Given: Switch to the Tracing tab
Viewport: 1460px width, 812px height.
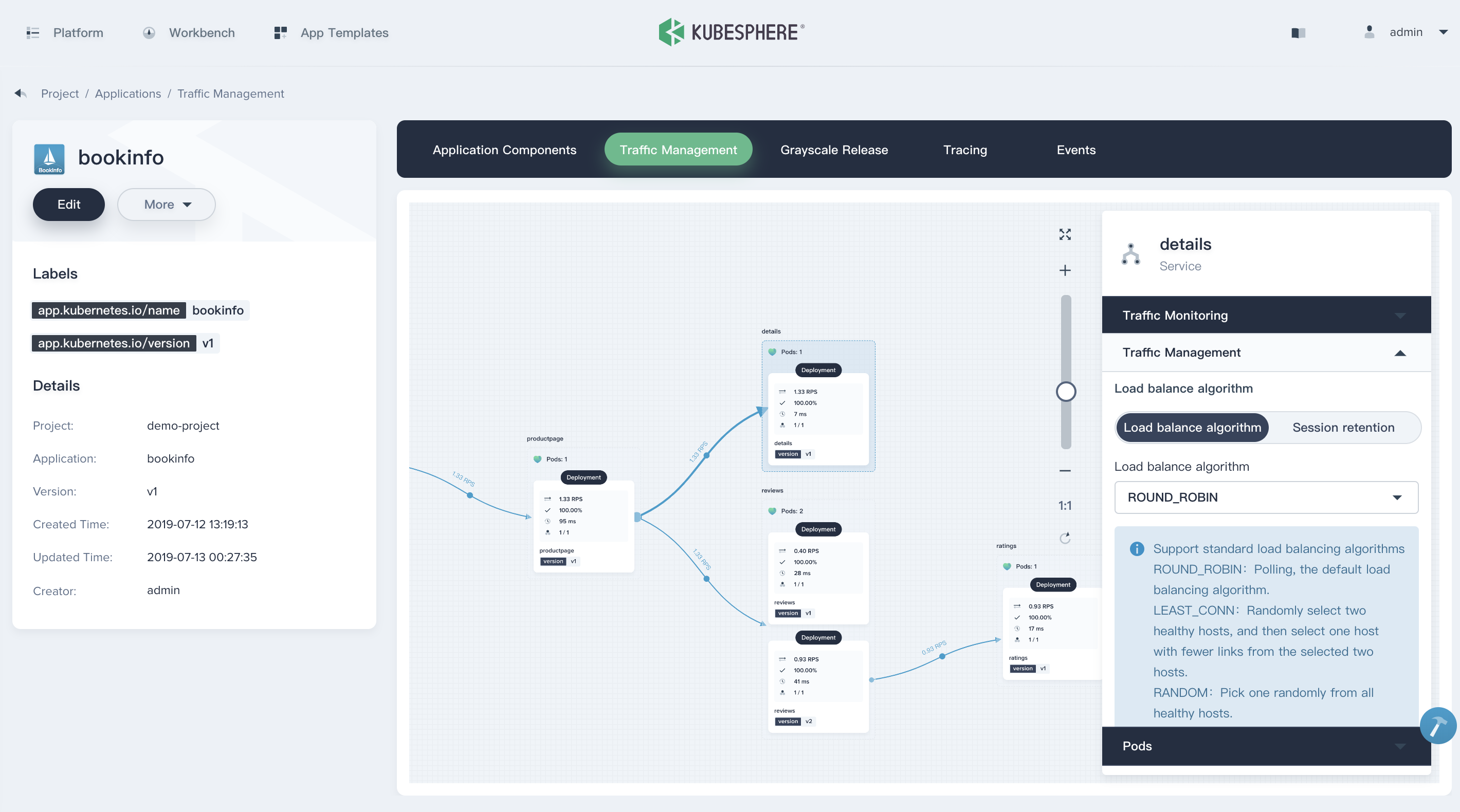Looking at the screenshot, I should click(964, 150).
